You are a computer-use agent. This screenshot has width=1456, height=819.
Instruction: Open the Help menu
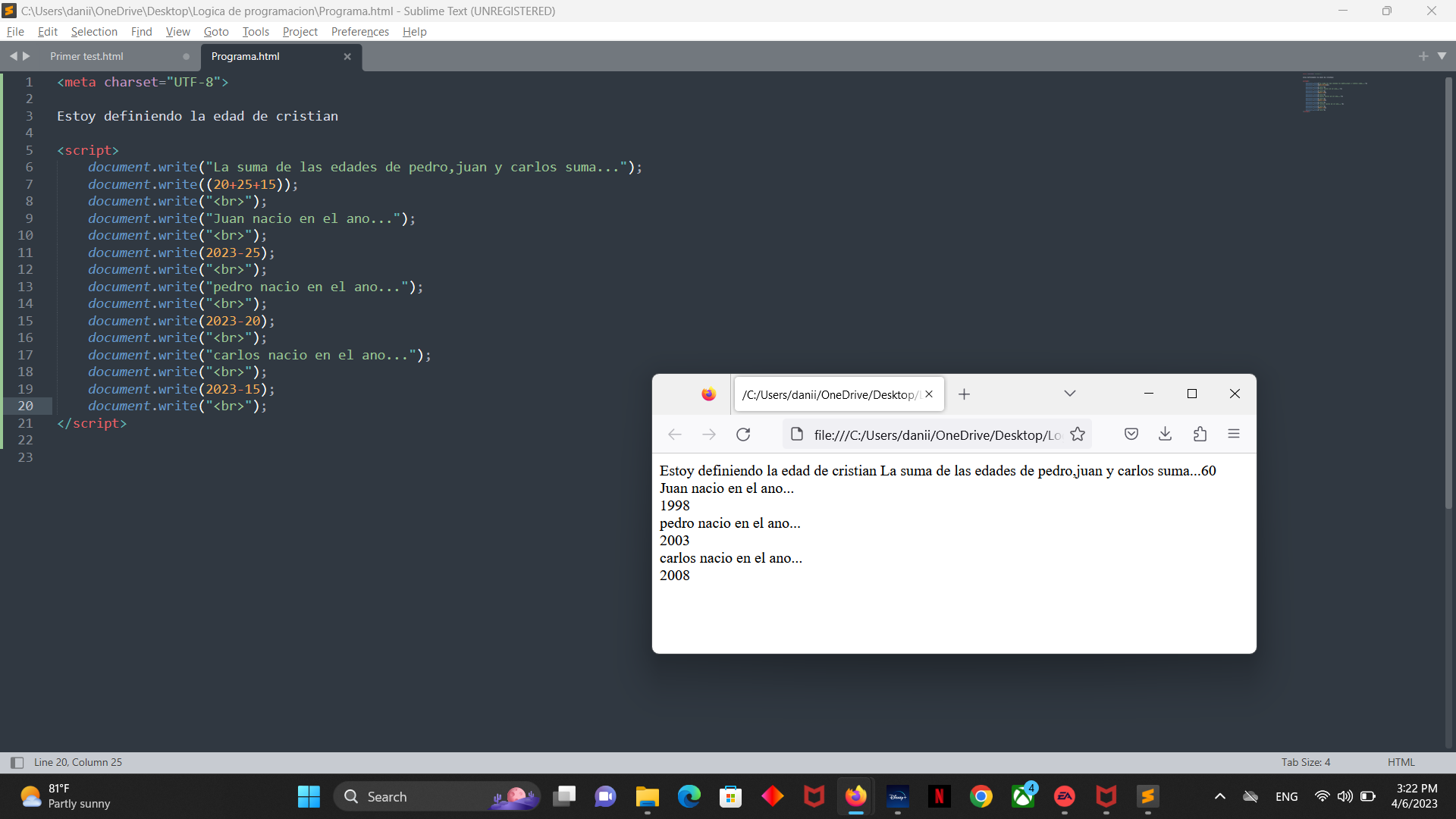pyautogui.click(x=415, y=32)
